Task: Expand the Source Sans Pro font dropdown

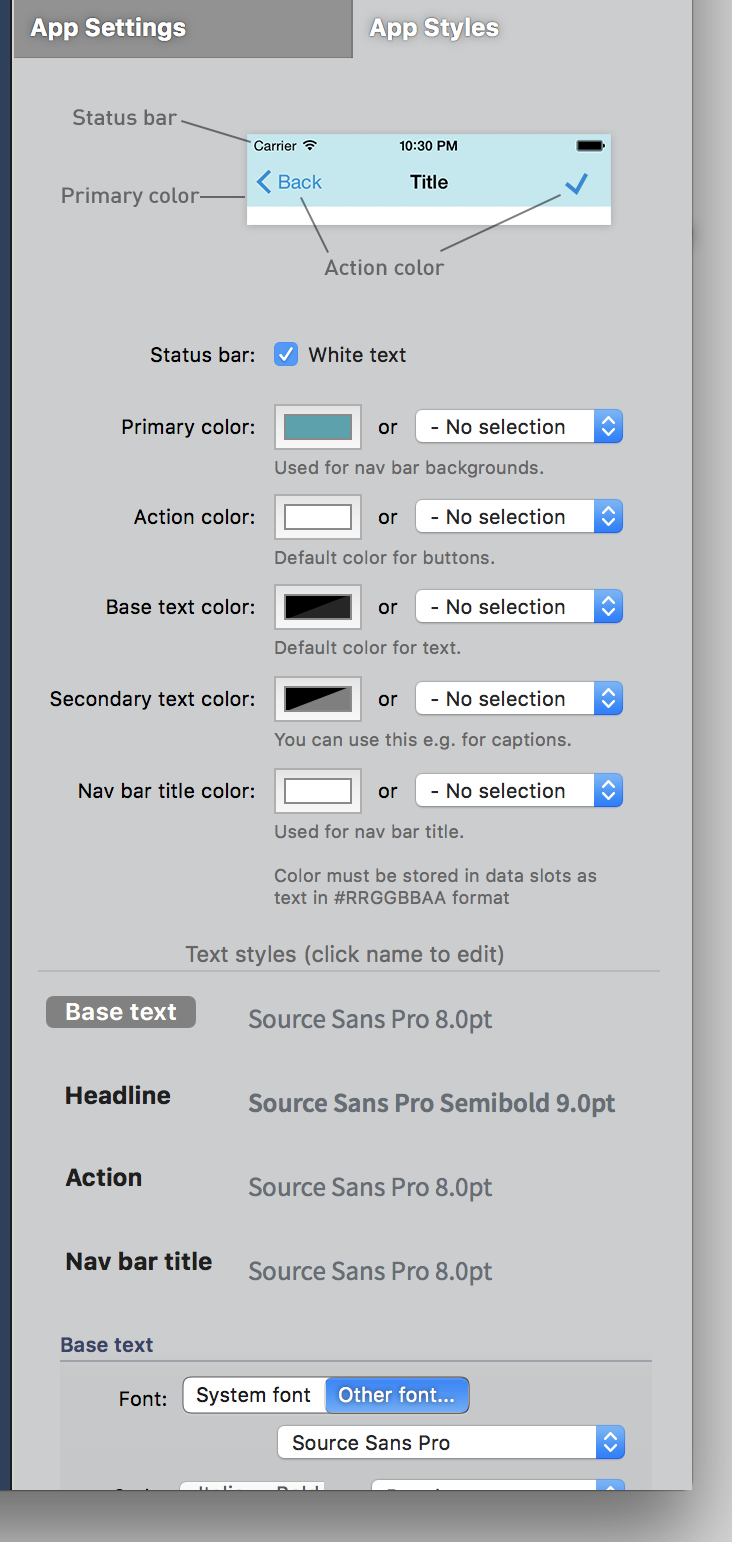Action: (x=451, y=1443)
